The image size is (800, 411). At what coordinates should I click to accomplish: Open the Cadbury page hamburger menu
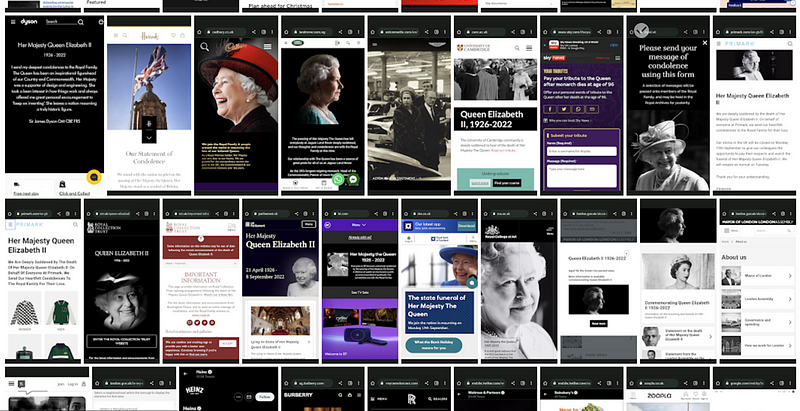(x=267, y=46)
